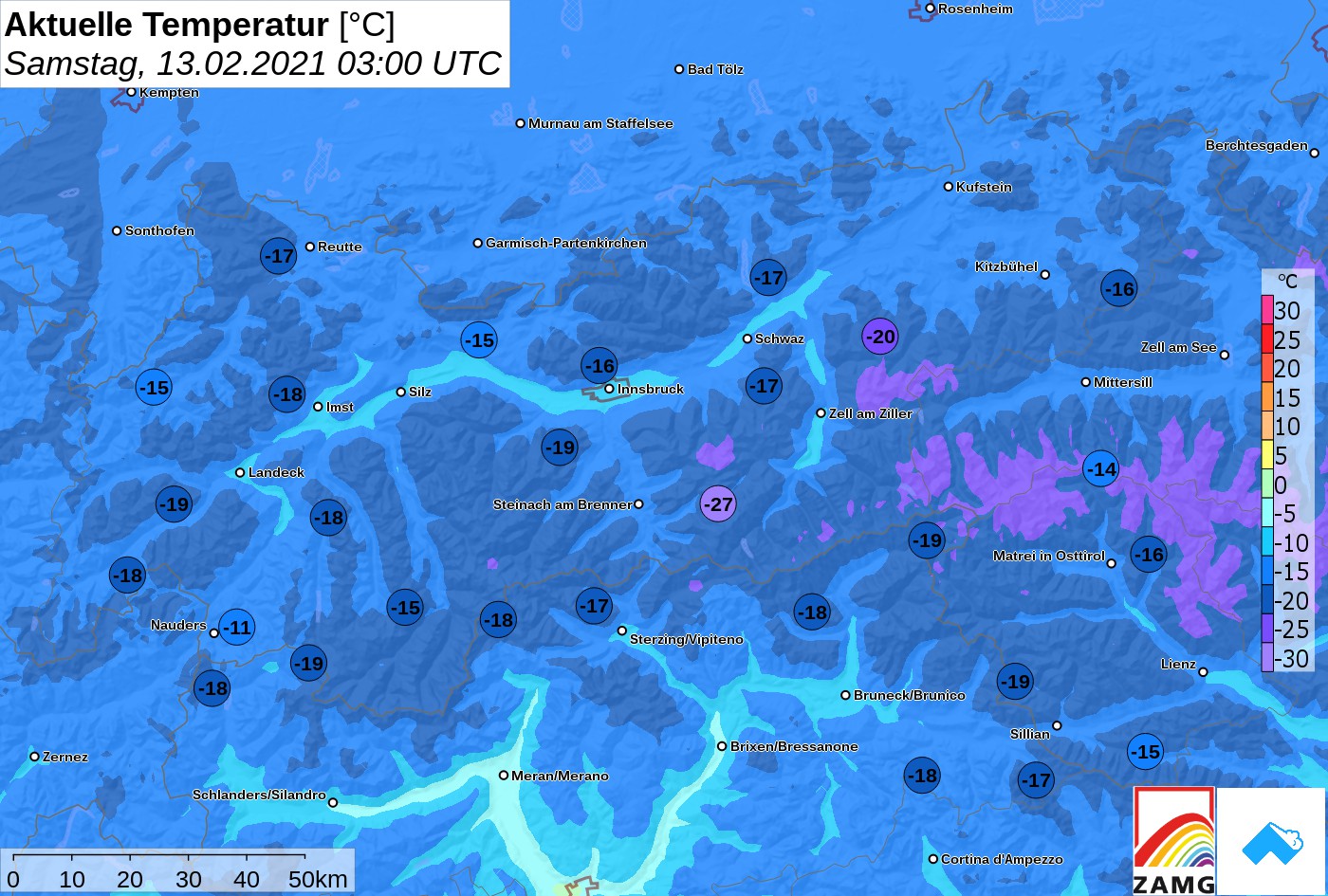Click the Brixen/Bressanone label
Viewport: 1328px width, 896px height.
[x=794, y=746]
